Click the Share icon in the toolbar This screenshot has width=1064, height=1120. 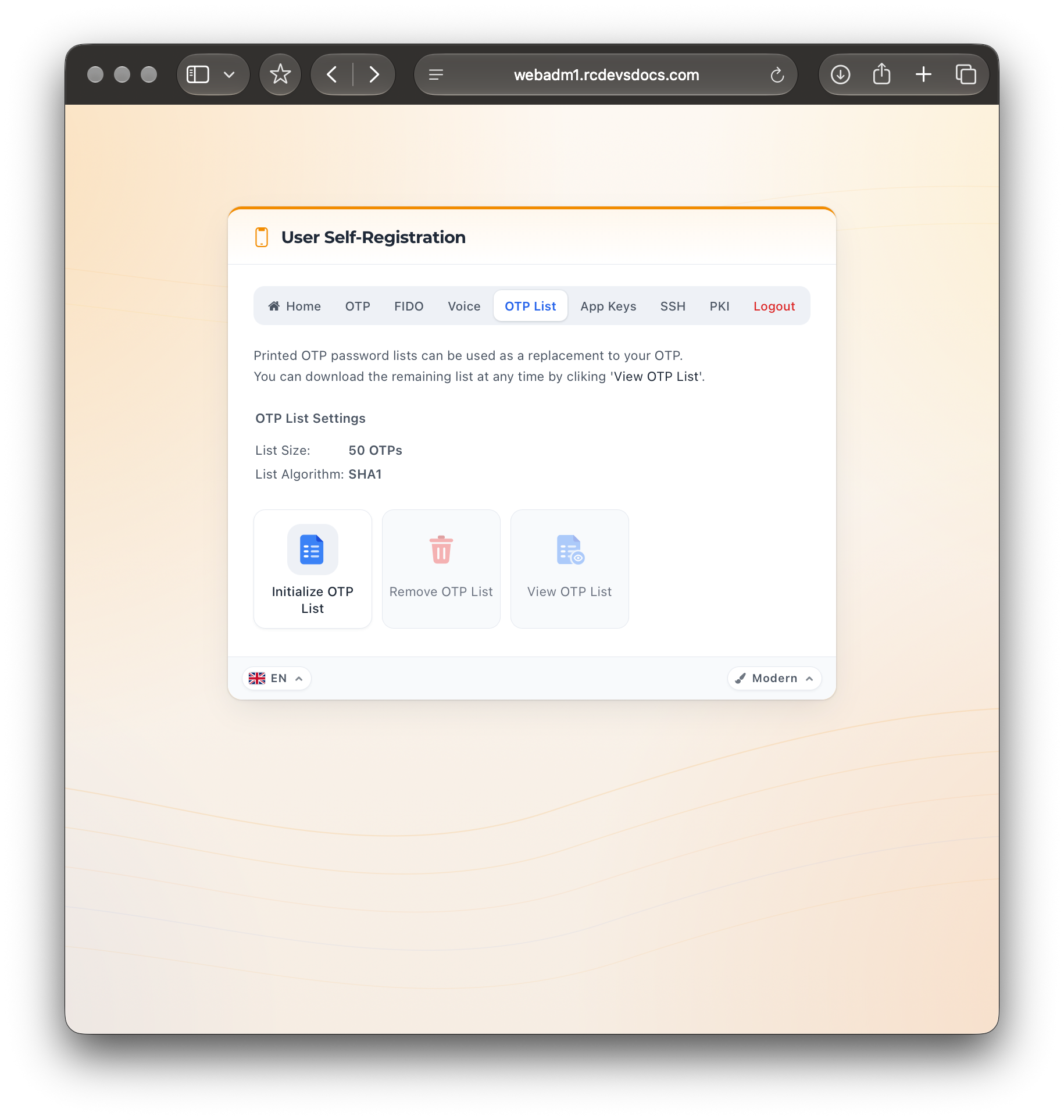[881, 74]
